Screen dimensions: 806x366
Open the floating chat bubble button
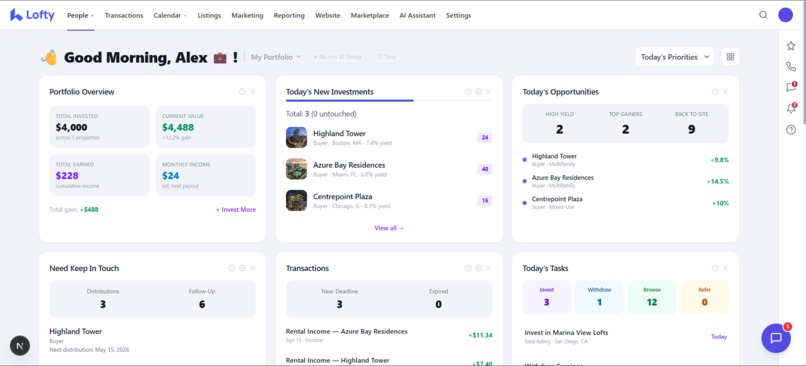(x=776, y=338)
